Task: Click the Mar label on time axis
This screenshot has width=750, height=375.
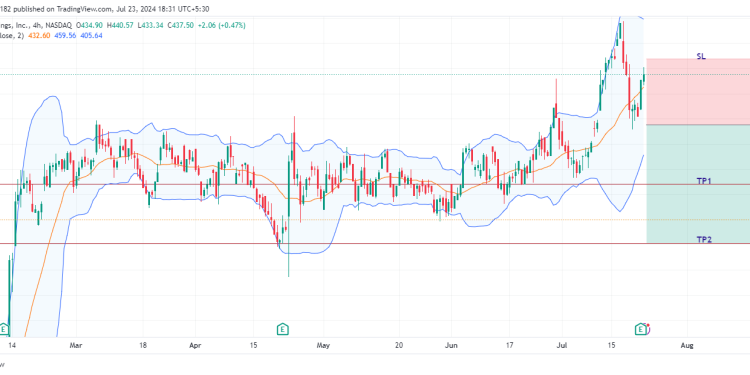Action: click(76, 345)
